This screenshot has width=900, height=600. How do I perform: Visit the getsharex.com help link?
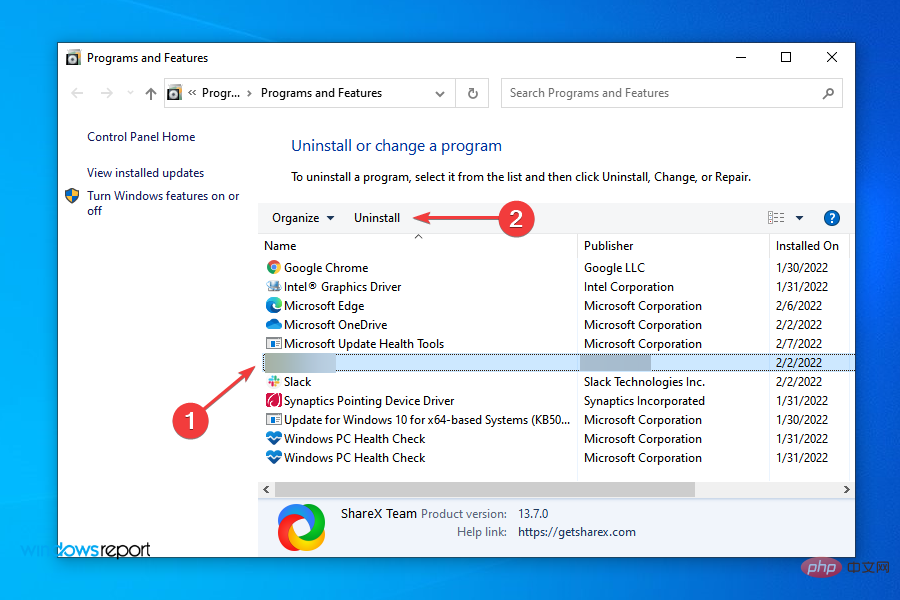coord(577,531)
